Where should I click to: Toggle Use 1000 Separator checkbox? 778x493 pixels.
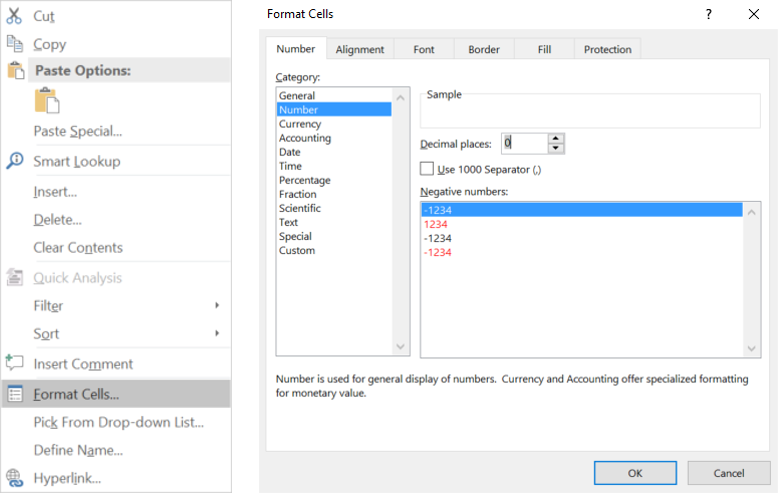click(x=427, y=169)
